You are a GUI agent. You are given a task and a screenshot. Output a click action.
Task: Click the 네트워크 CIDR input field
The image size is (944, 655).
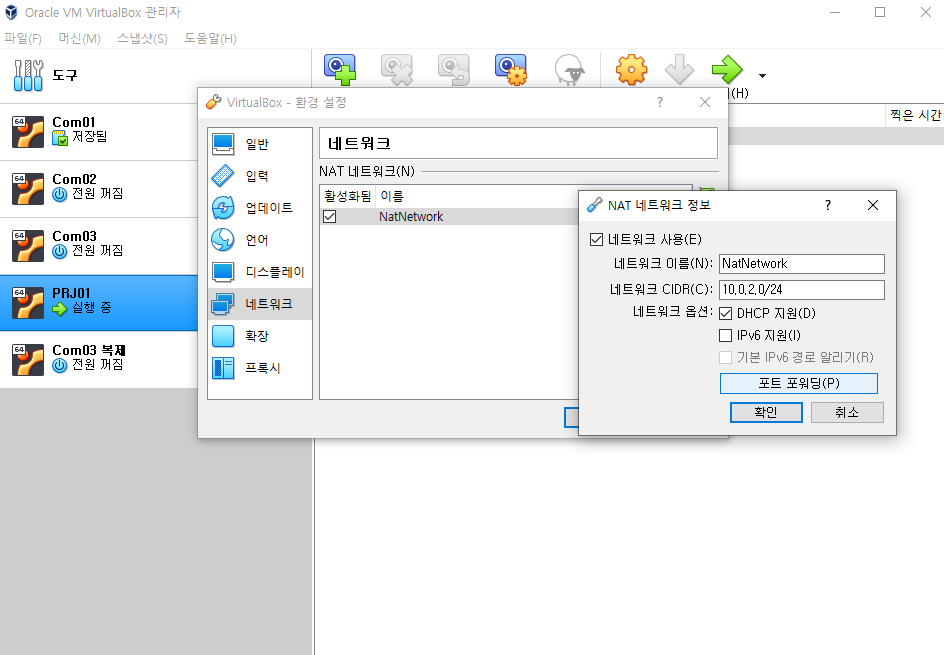(x=801, y=290)
